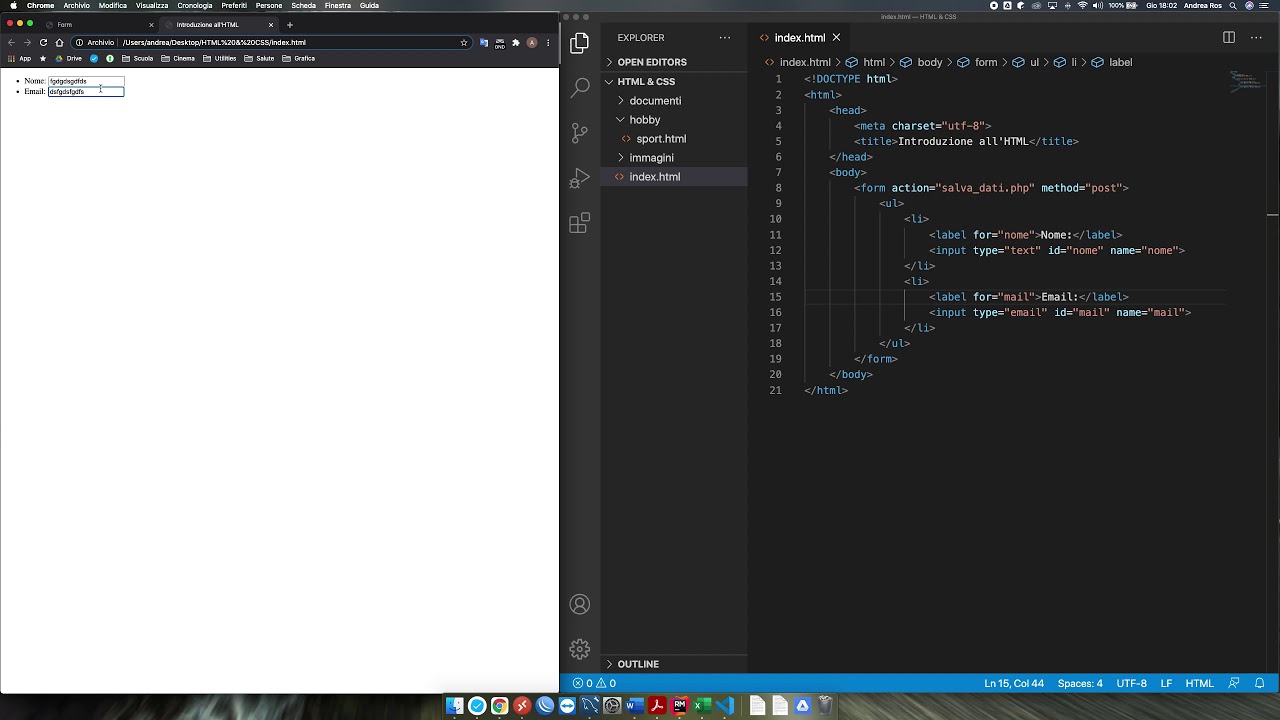Bookmark this page with the star icon
Screen dimensions: 1280x720
click(x=464, y=42)
